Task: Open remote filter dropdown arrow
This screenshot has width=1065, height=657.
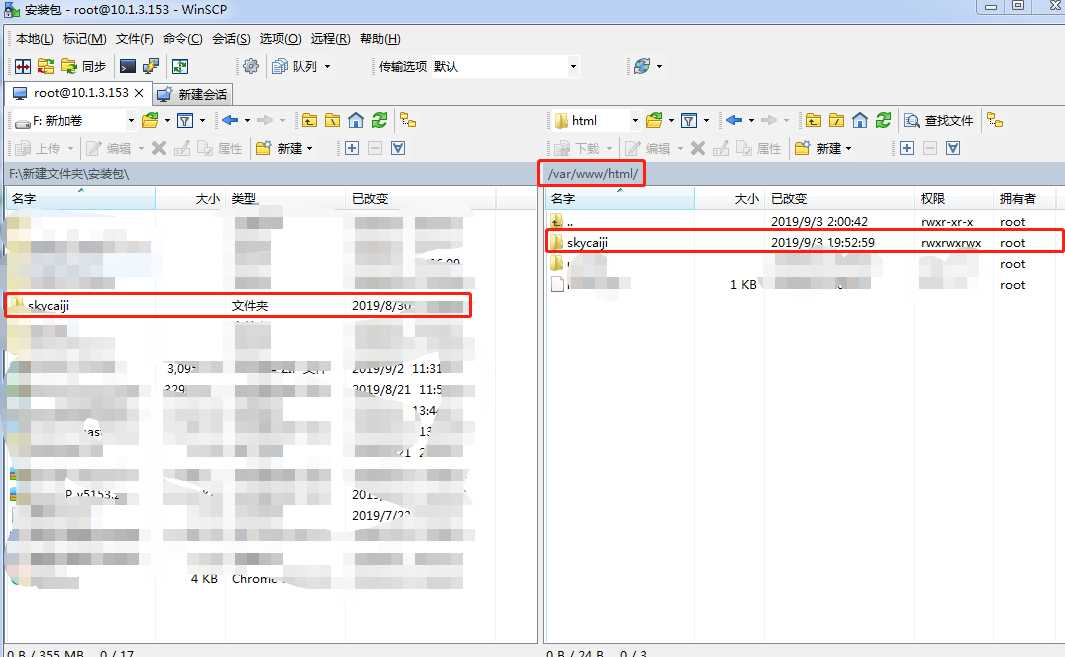Action: (x=706, y=121)
